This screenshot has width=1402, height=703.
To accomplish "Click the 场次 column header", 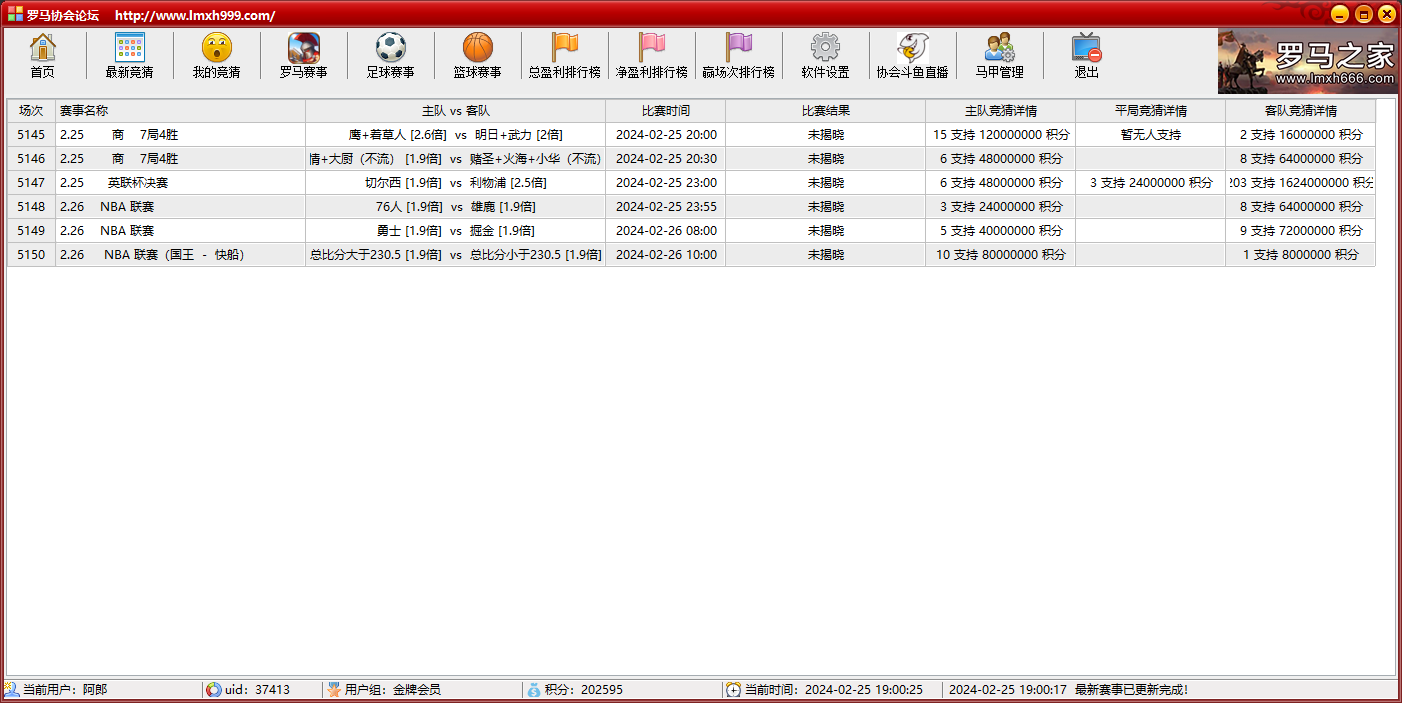I will click(31, 111).
